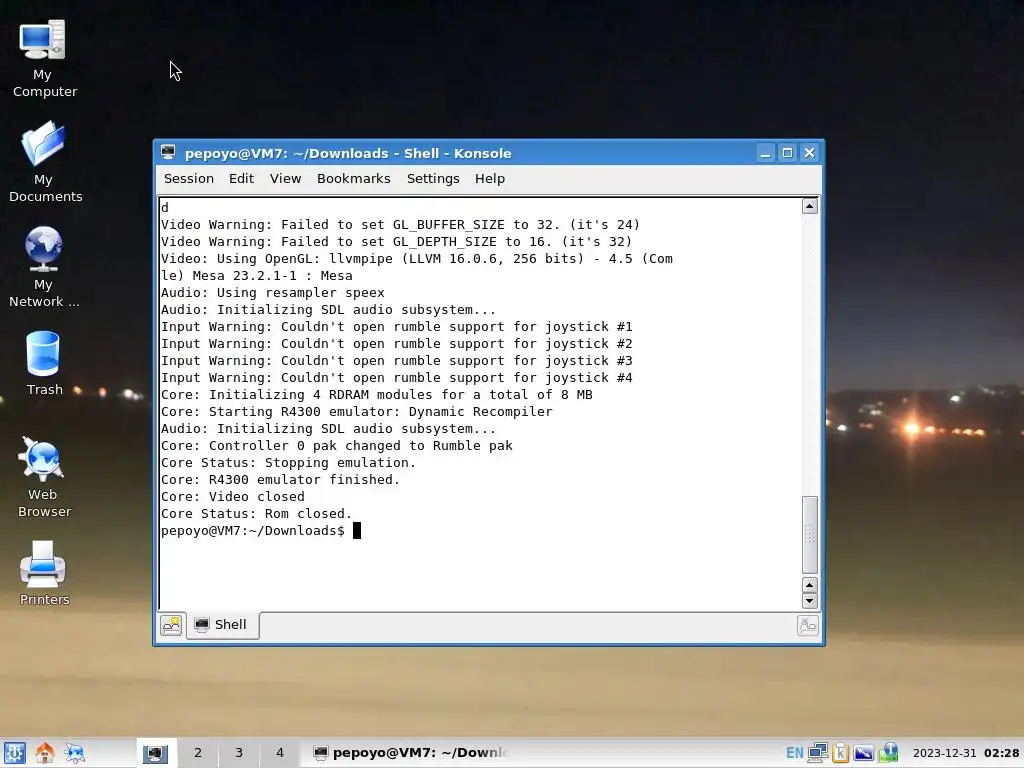Screen dimensions: 1024x768
Task: Open the My Computer desktop icon
Action: pos(44,59)
